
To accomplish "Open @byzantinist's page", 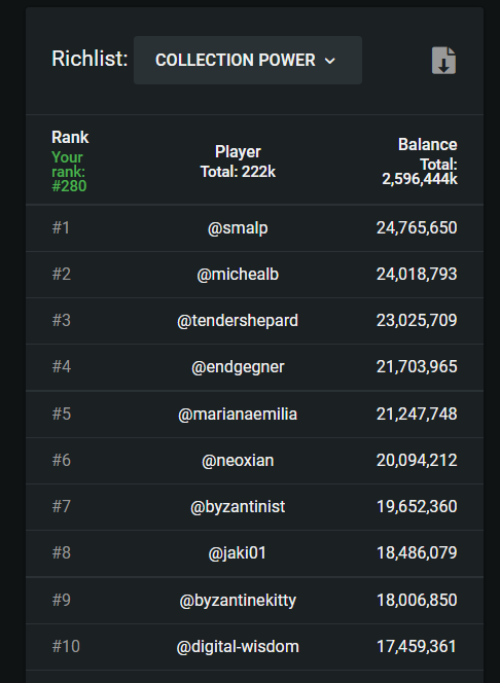I will click(x=238, y=507).
